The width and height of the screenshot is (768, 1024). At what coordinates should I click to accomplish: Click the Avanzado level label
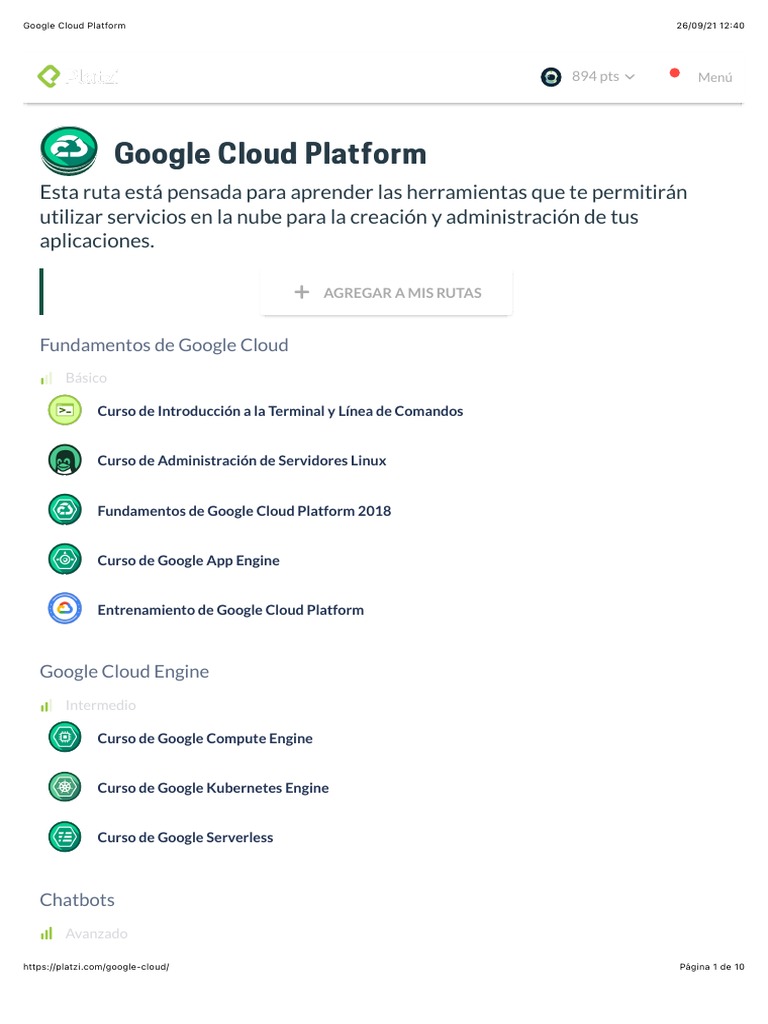tap(97, 934)
